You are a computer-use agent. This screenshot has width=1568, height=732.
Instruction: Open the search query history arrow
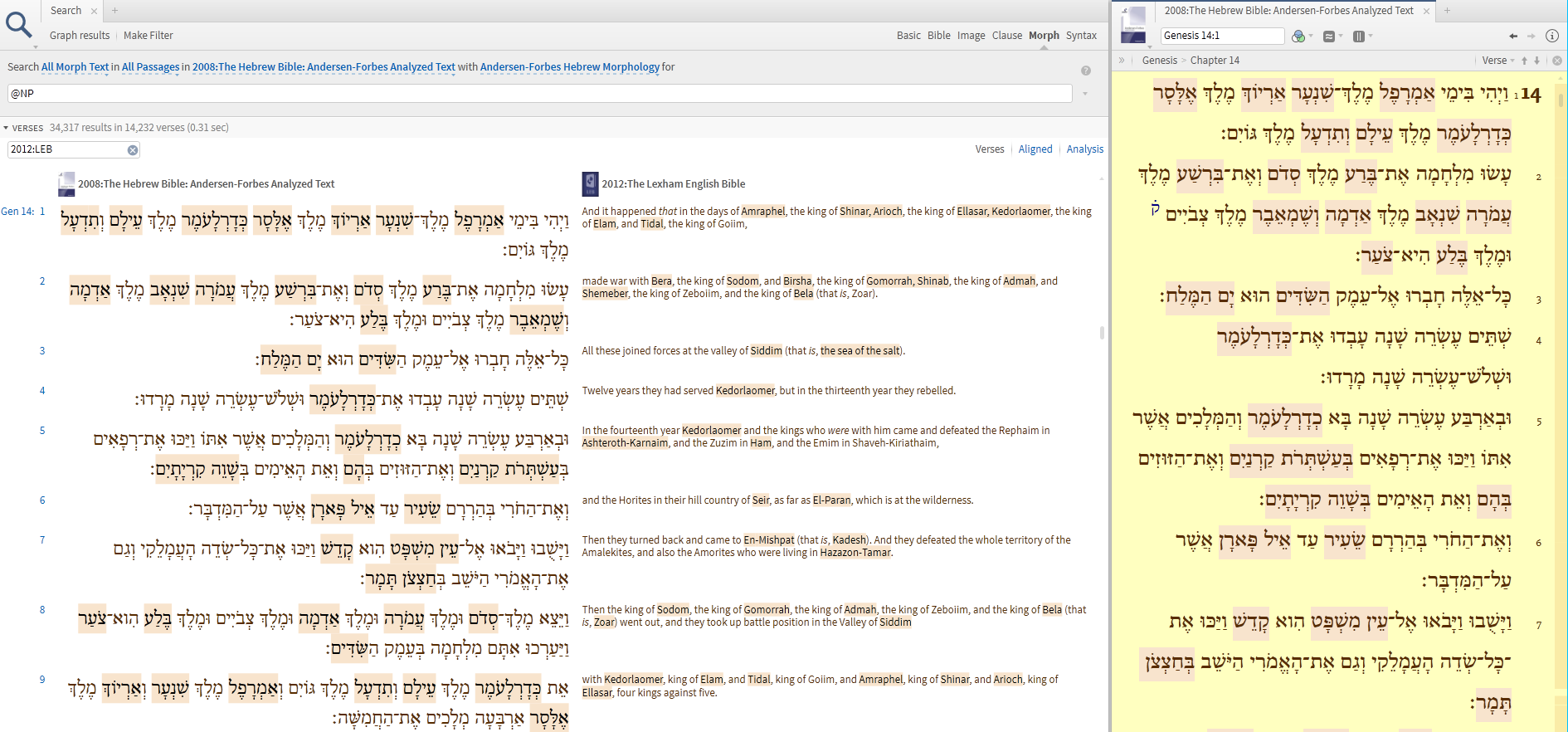click(1085, 94)
